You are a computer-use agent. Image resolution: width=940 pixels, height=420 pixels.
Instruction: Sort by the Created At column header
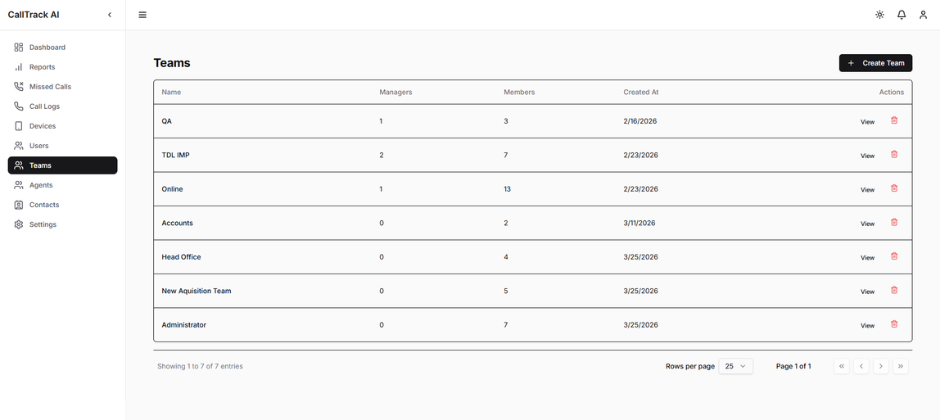coord(641,92)
